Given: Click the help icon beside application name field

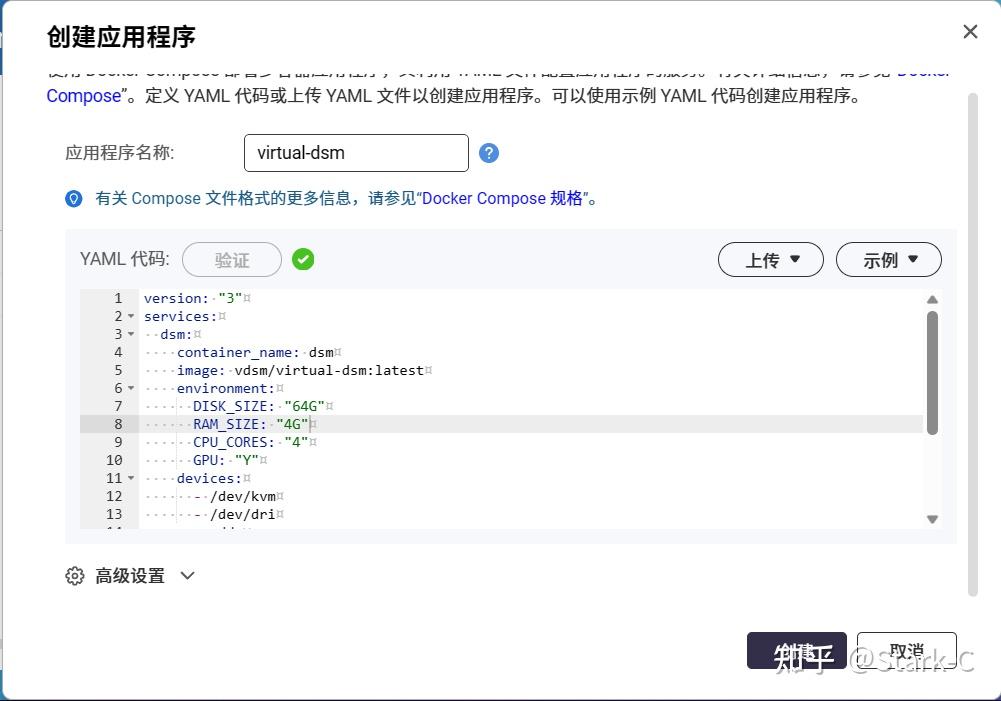Looking at the screenshot, I should (x=489, y=152).
